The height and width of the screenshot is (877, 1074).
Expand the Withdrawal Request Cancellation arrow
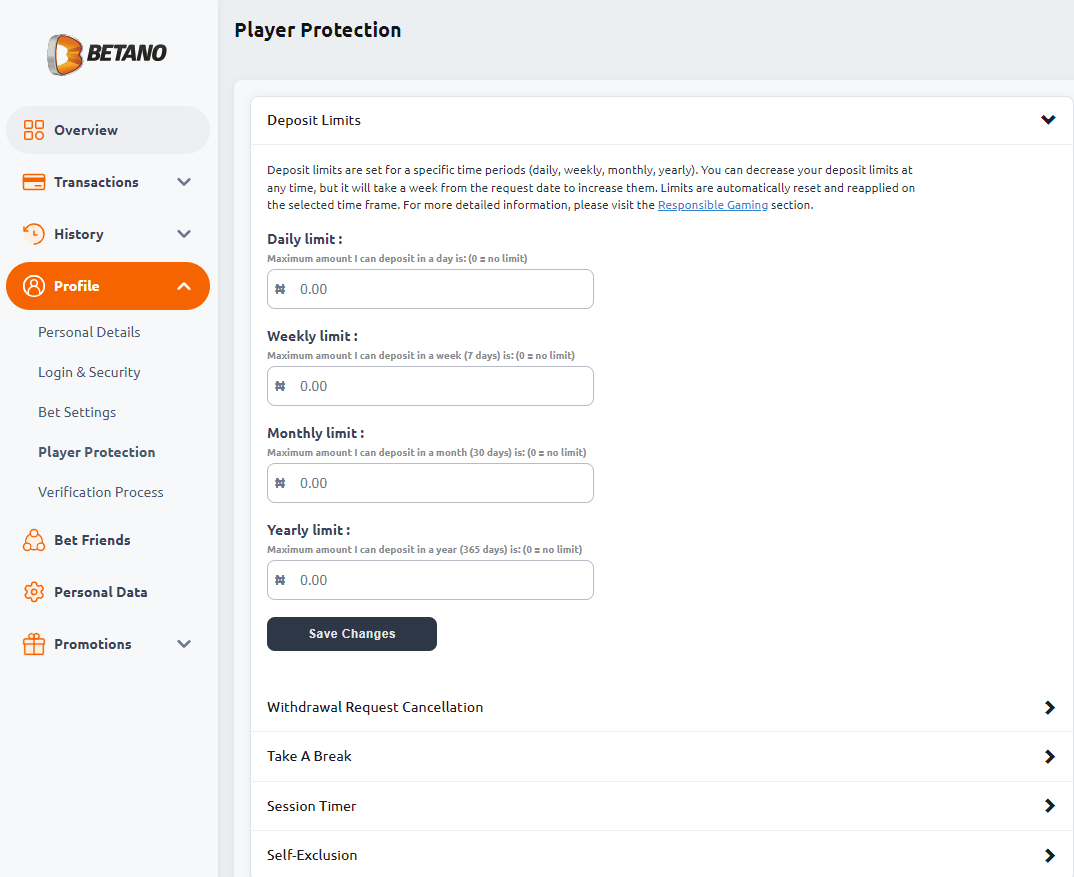tap(1049, 708)
